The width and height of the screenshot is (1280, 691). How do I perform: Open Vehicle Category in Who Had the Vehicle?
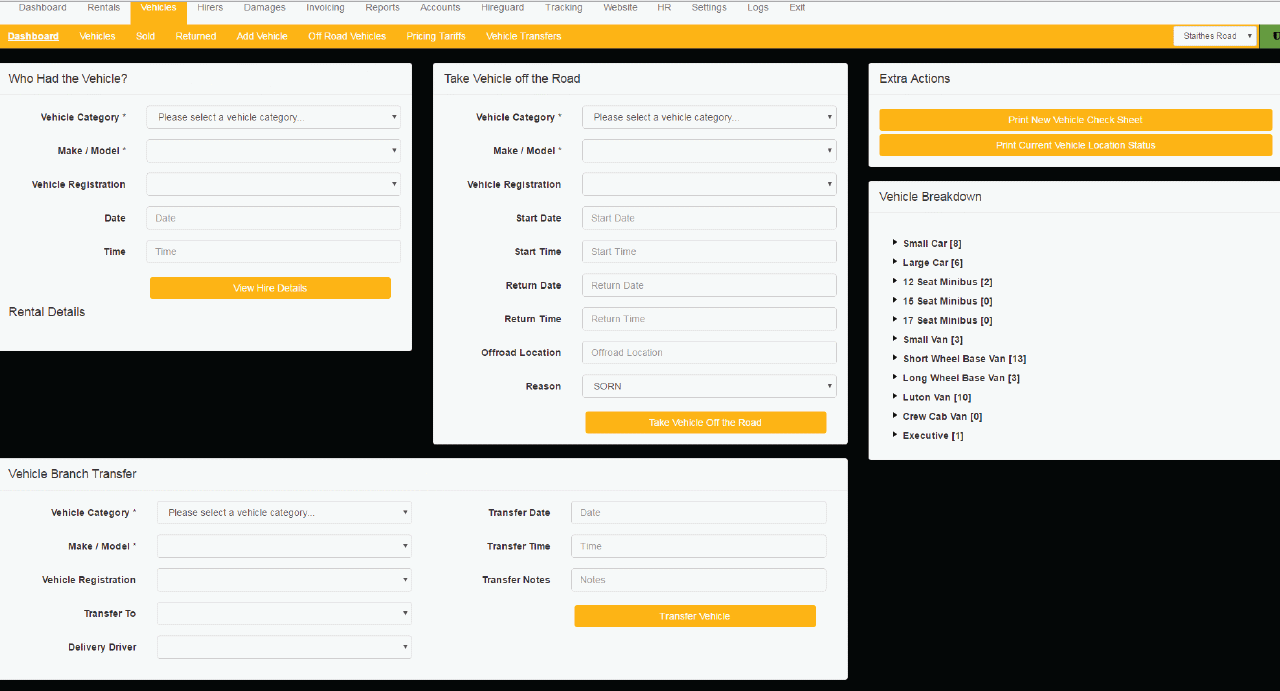273,117
